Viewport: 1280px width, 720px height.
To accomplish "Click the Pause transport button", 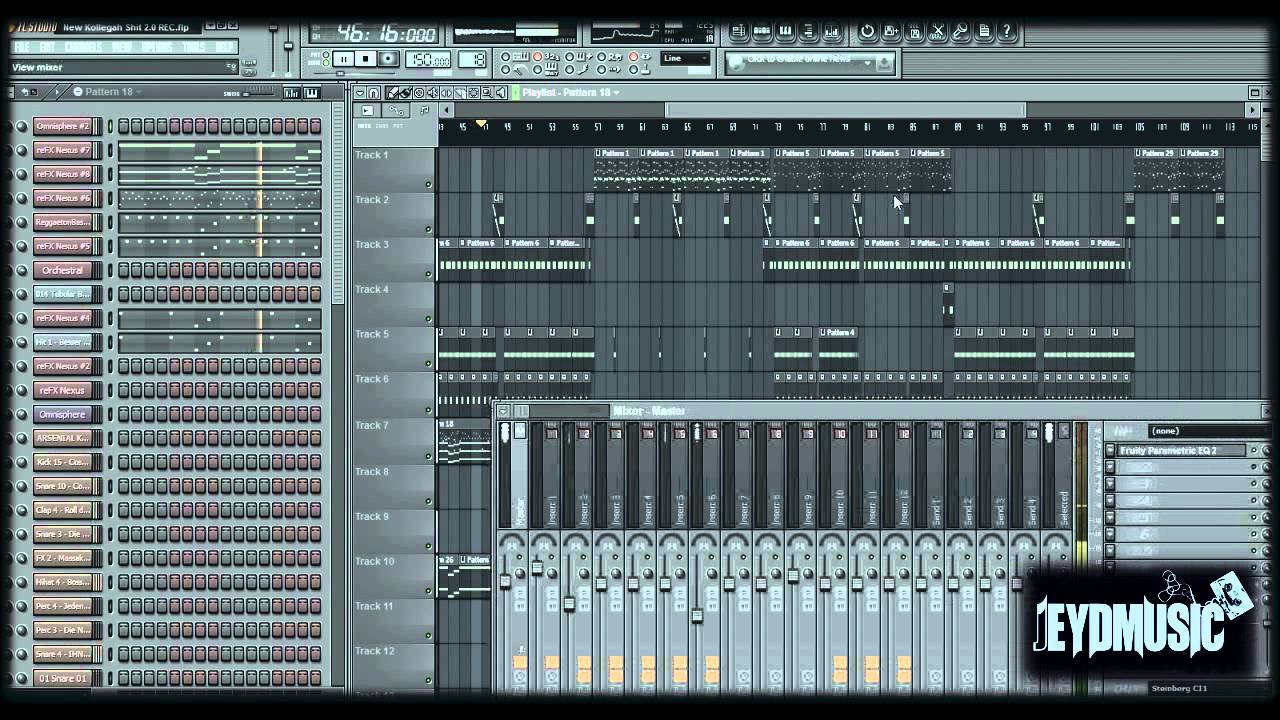I will [344, 59].
